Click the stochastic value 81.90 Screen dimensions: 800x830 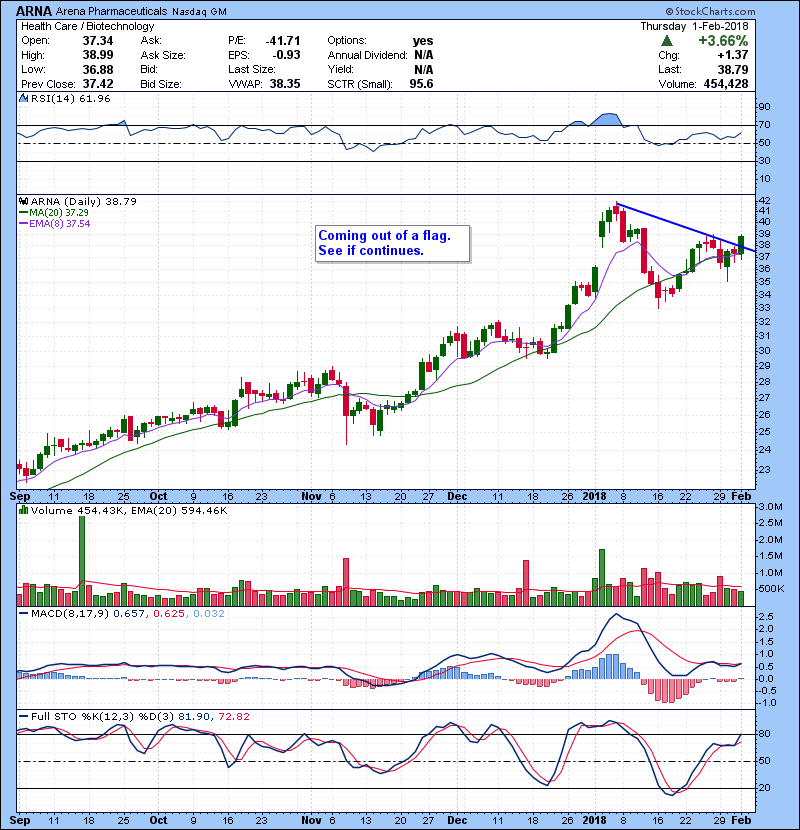[x=194, y=716]
